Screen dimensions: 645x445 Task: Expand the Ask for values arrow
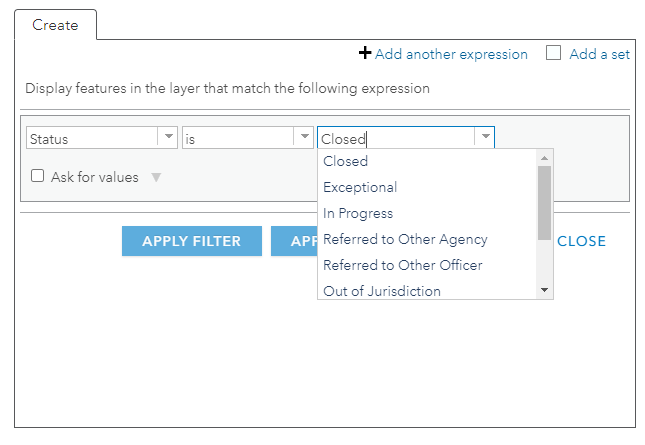pyautogui.click(x=155, y=177)
